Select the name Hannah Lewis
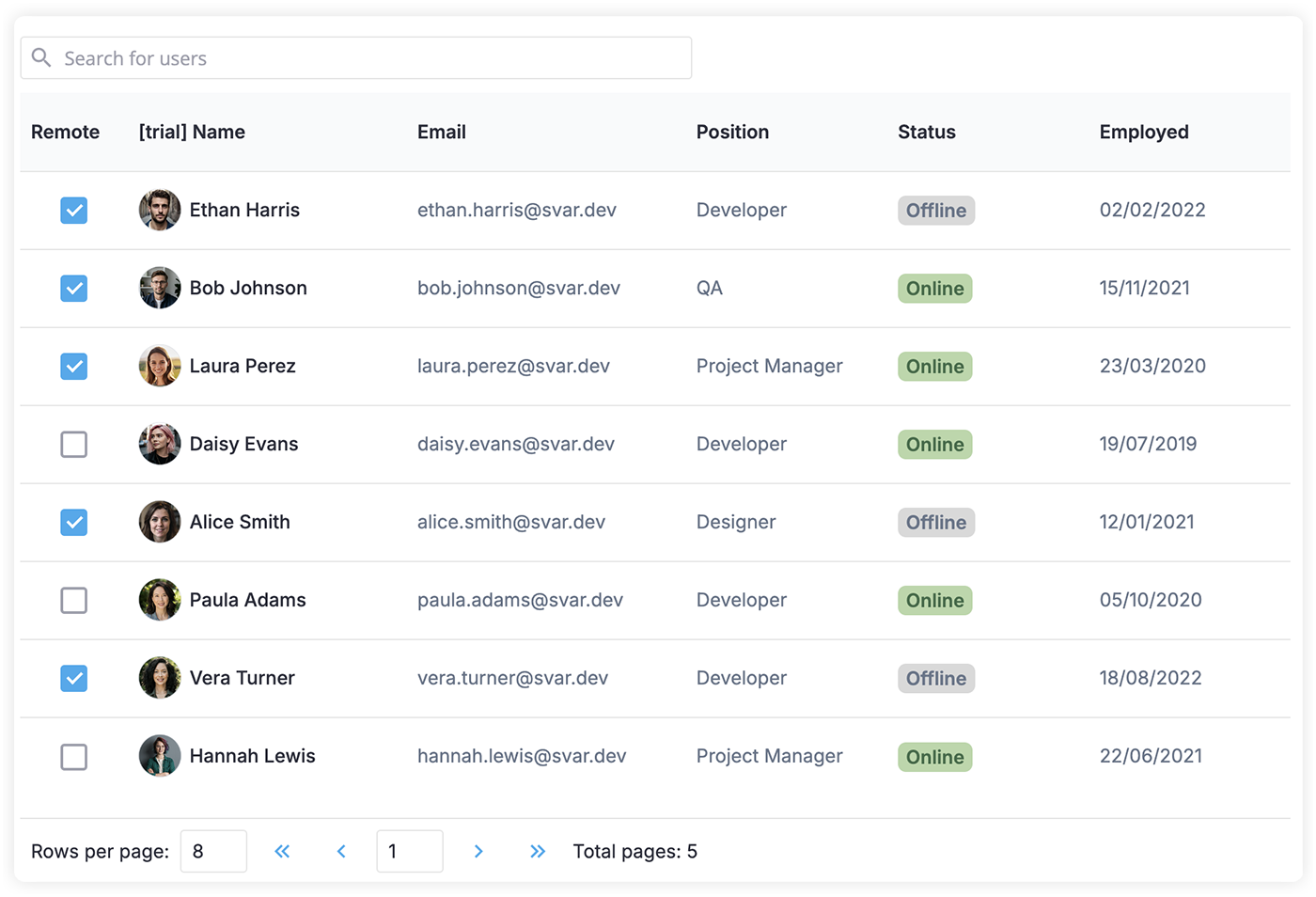 pyautogui.click(x=252, y=756)
